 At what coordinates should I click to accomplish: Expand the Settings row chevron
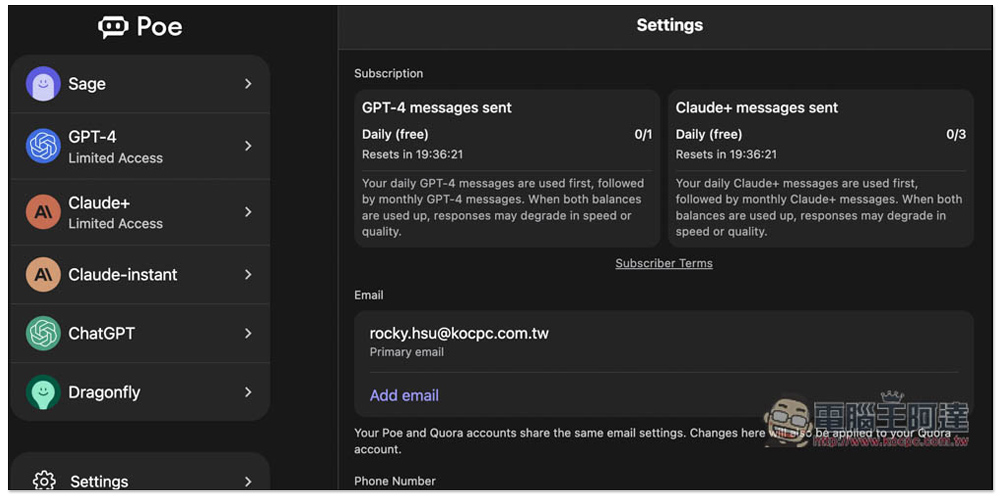point(248,481)
